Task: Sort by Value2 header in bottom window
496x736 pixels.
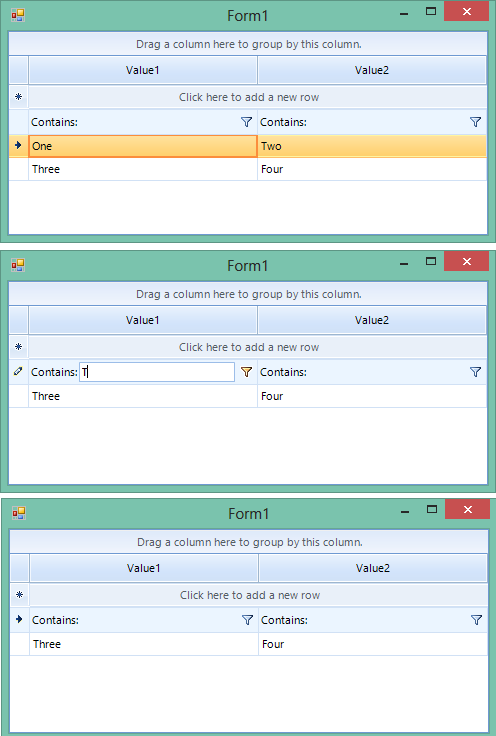Action: [373, 568]
